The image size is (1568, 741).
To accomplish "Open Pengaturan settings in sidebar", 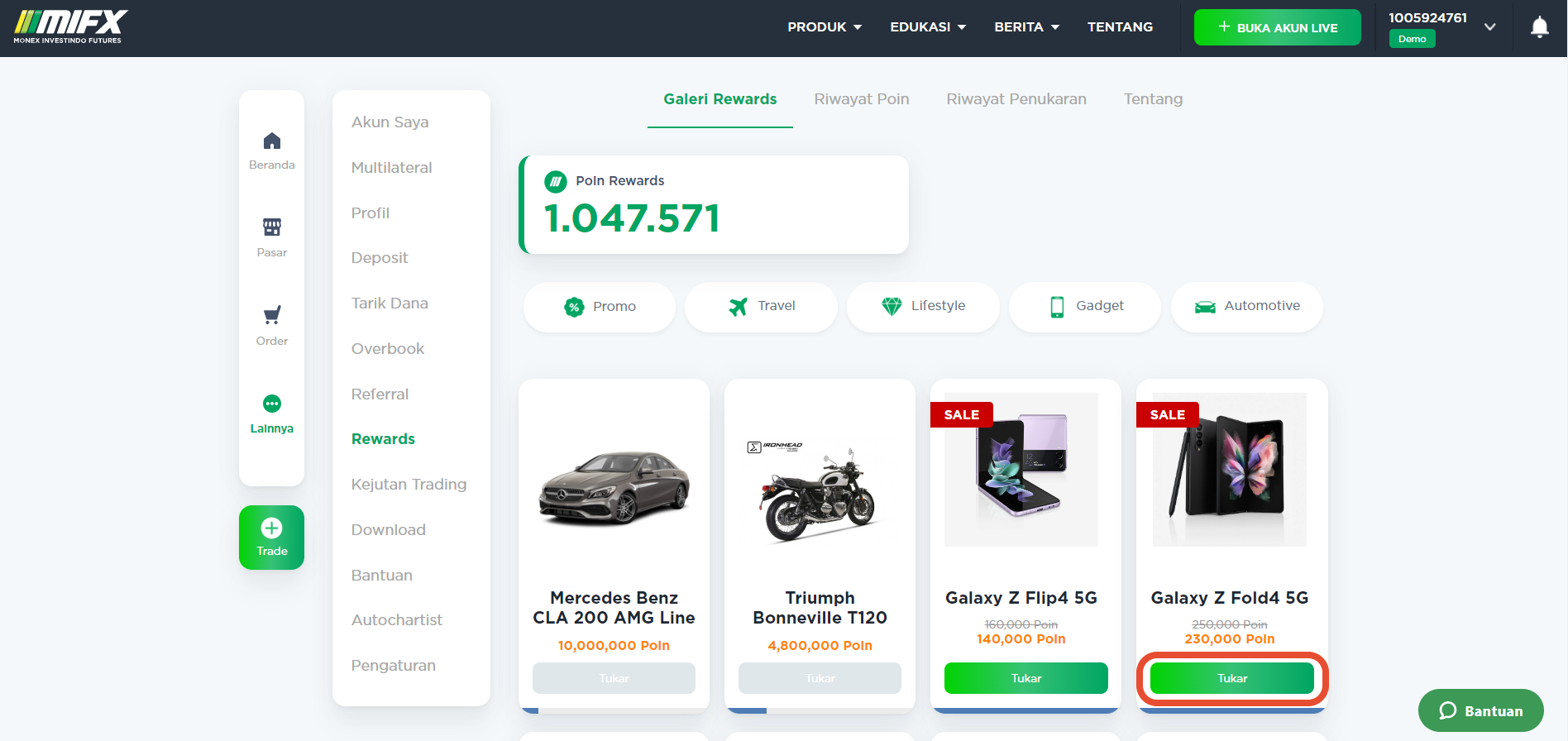I will pyautogui.click(x=394, y=666).
